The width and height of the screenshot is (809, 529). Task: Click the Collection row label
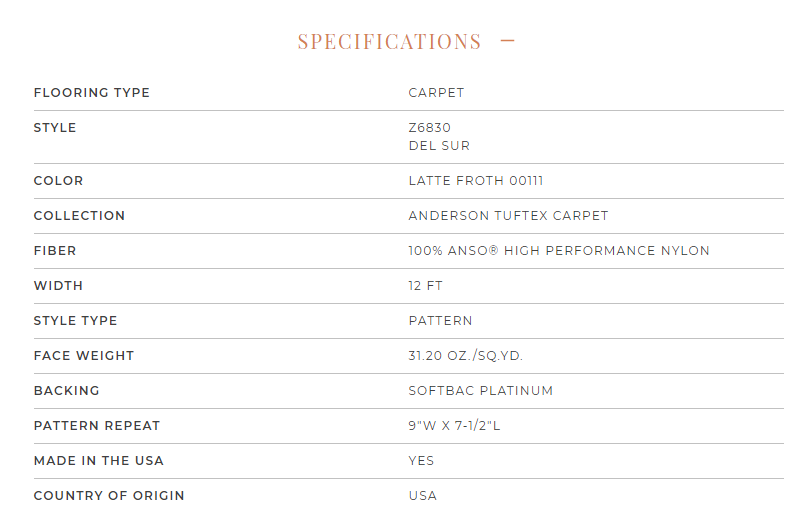(x=79, y=216)
